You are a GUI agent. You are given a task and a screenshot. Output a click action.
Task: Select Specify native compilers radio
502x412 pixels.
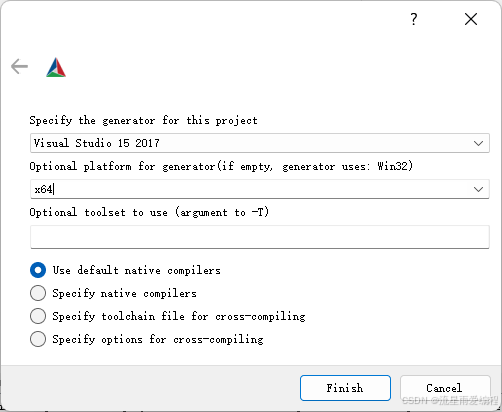coord(38,293)
